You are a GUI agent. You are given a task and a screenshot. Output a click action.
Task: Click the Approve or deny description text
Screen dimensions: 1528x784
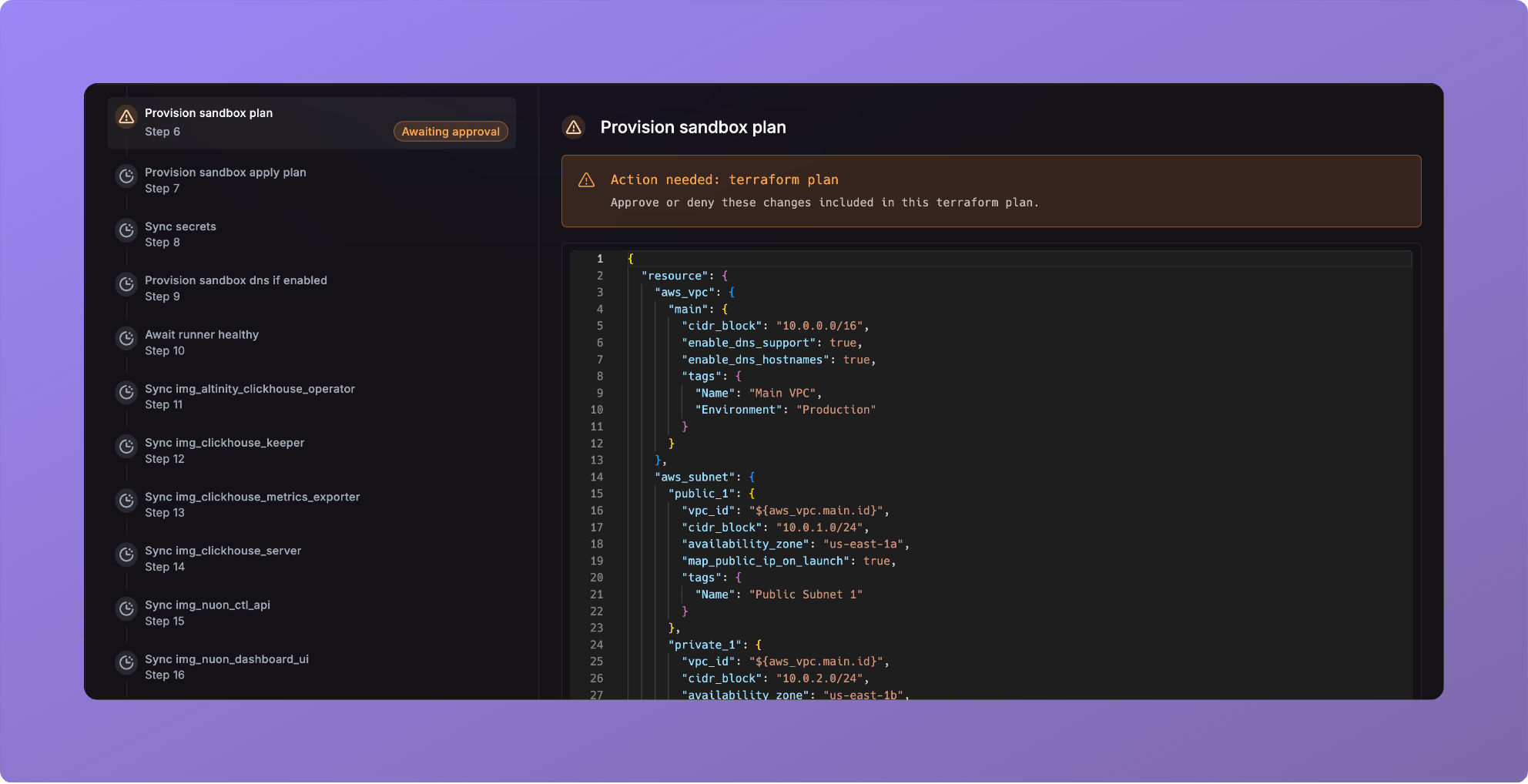(824, 203)
